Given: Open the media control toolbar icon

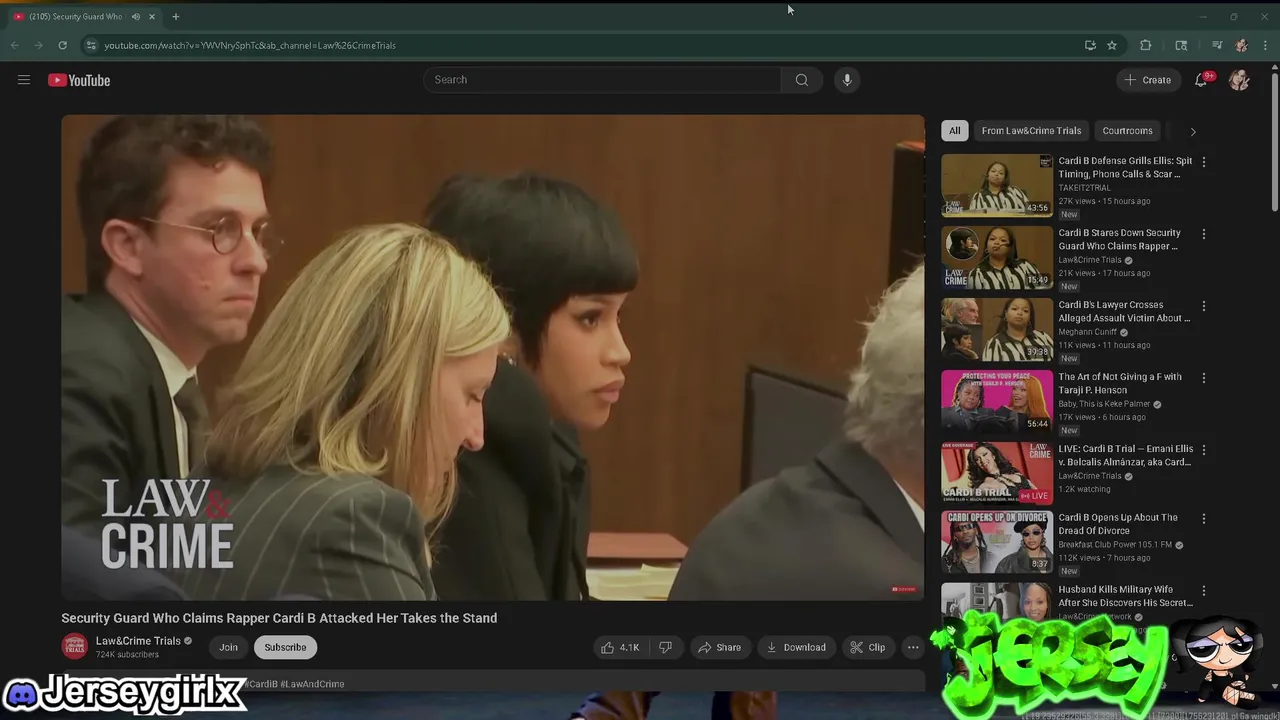Looking at the screenshot, I should point(1217,45).
